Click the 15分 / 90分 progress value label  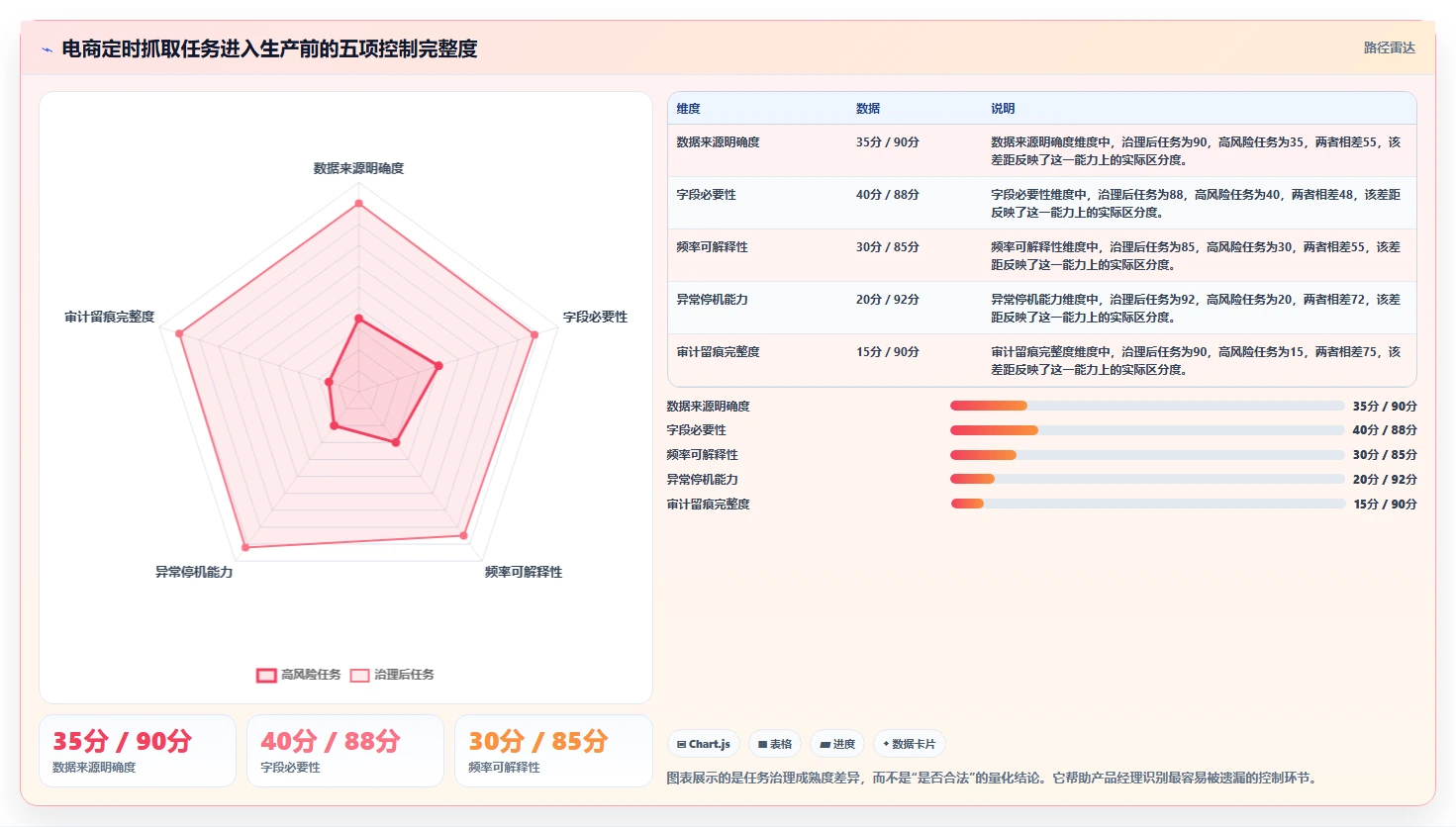[x=1385, y=504]
